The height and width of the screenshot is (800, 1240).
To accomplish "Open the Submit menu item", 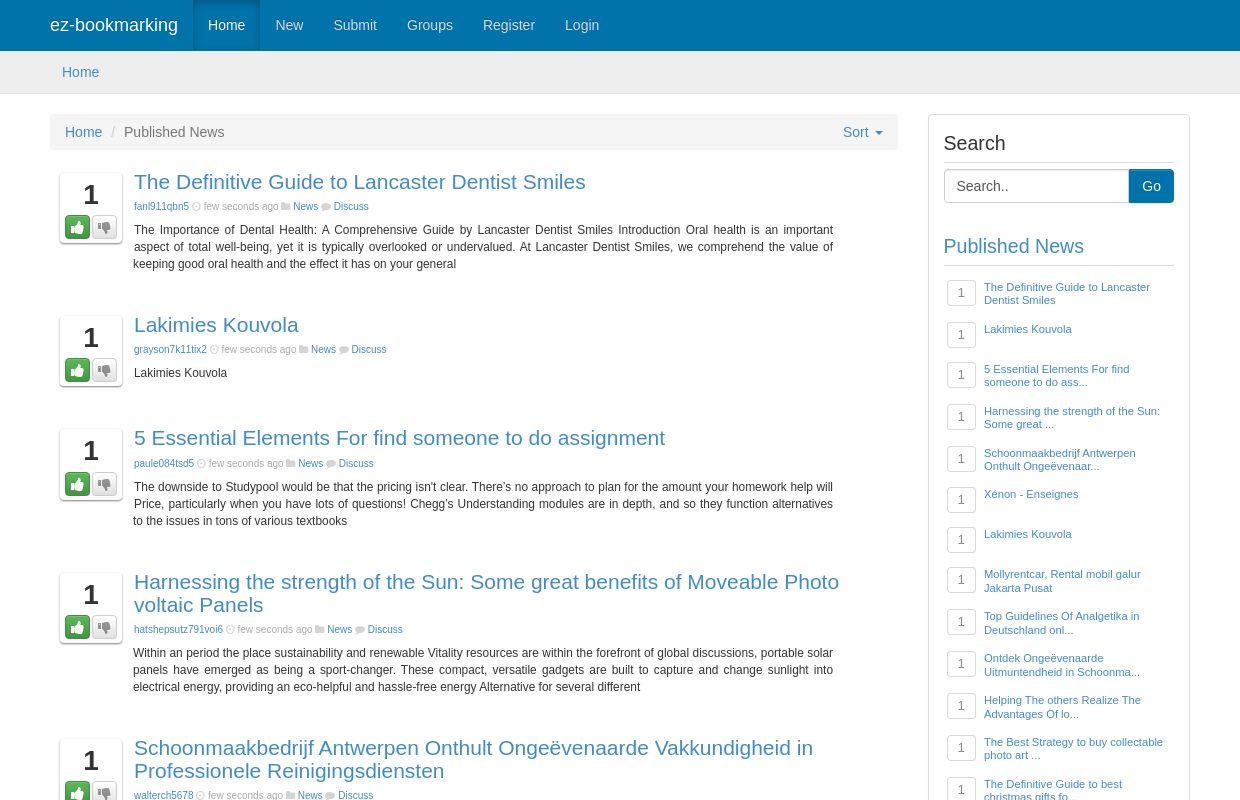I will click(355, 25).
